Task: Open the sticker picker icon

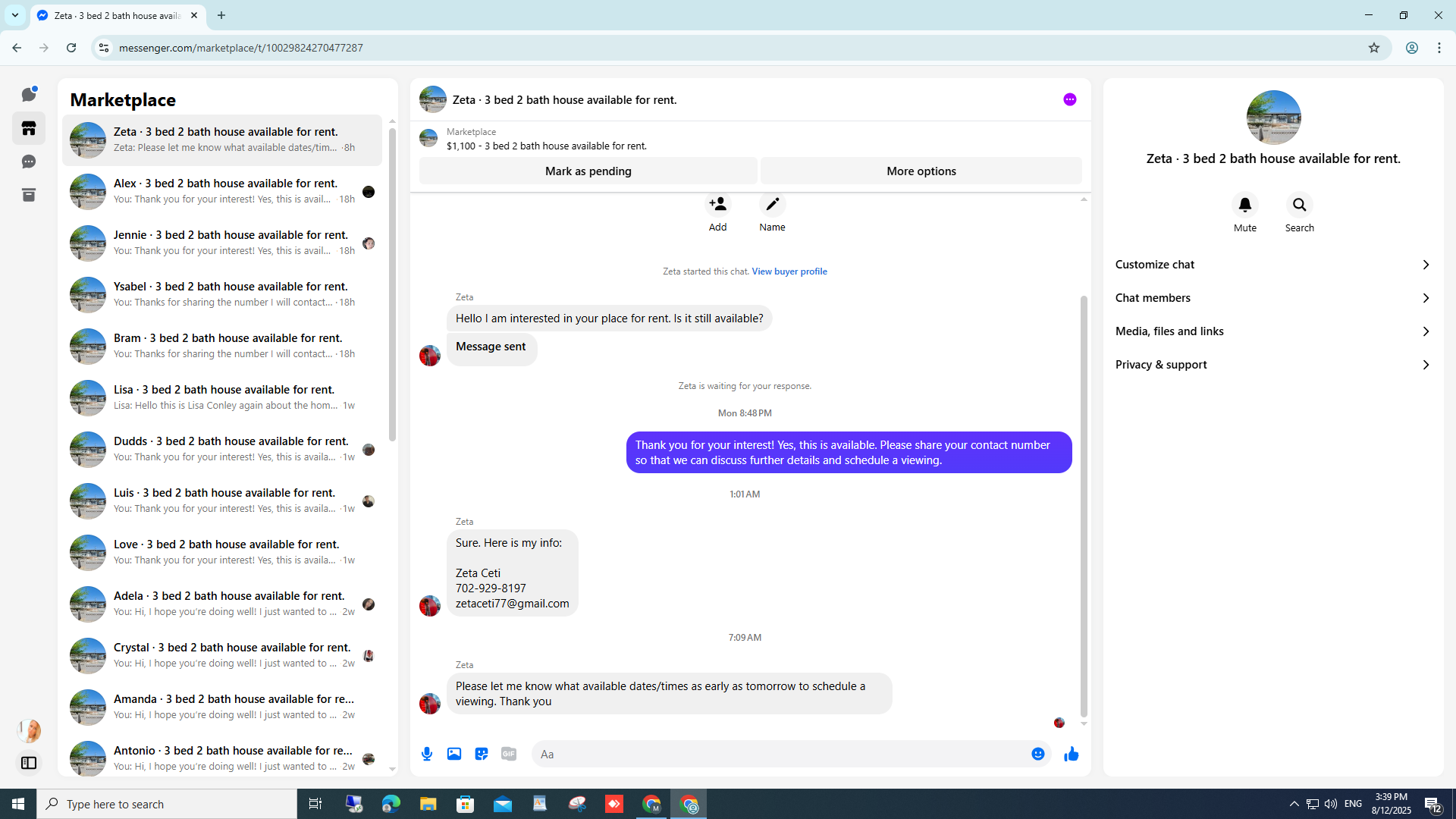Action: (482, 754)
